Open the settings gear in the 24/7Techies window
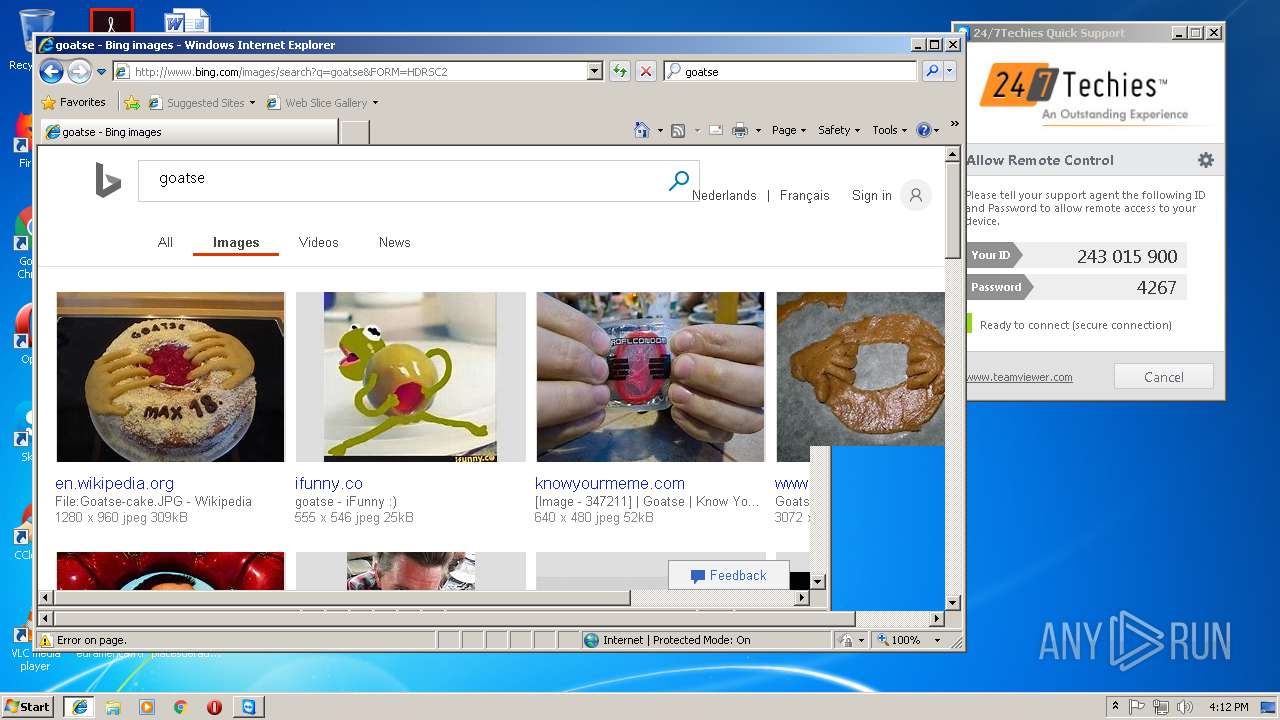Screen dimensions: 1280x720 click(x=1206, y=160)
